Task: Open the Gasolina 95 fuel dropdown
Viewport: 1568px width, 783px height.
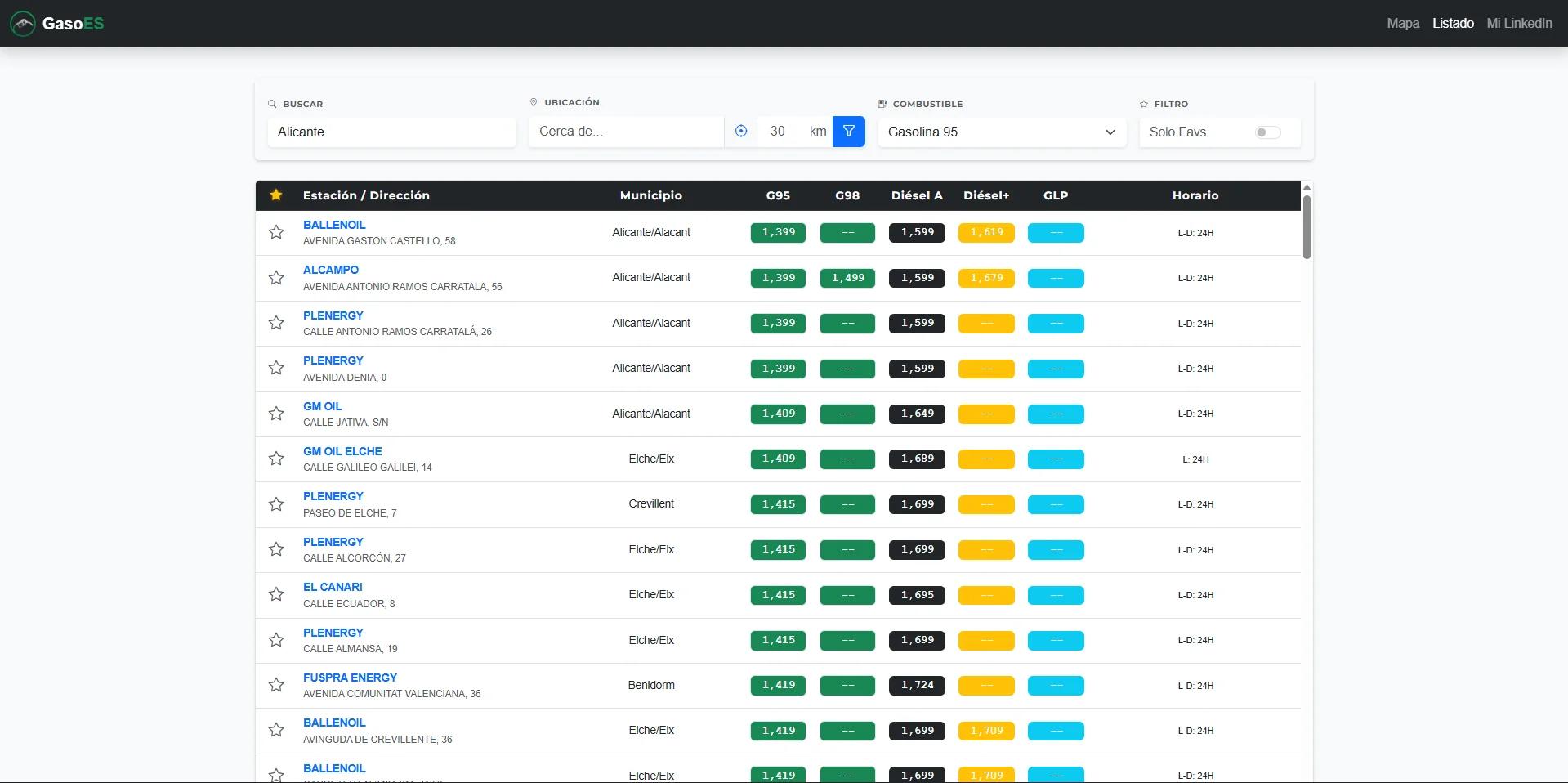Action: pyautogui.click(x=1002, y=132)
